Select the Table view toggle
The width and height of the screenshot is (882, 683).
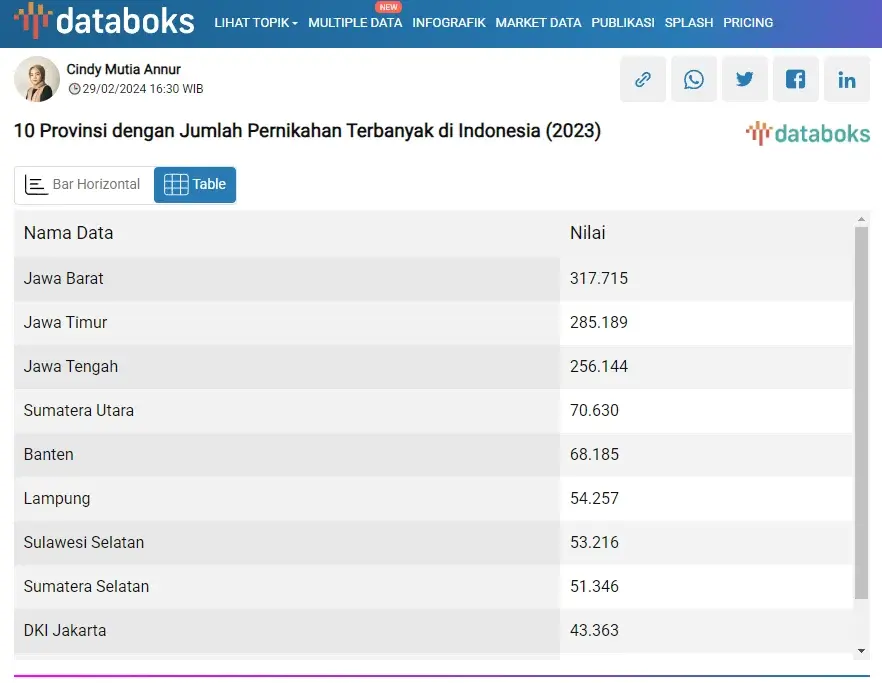point(195,185)
